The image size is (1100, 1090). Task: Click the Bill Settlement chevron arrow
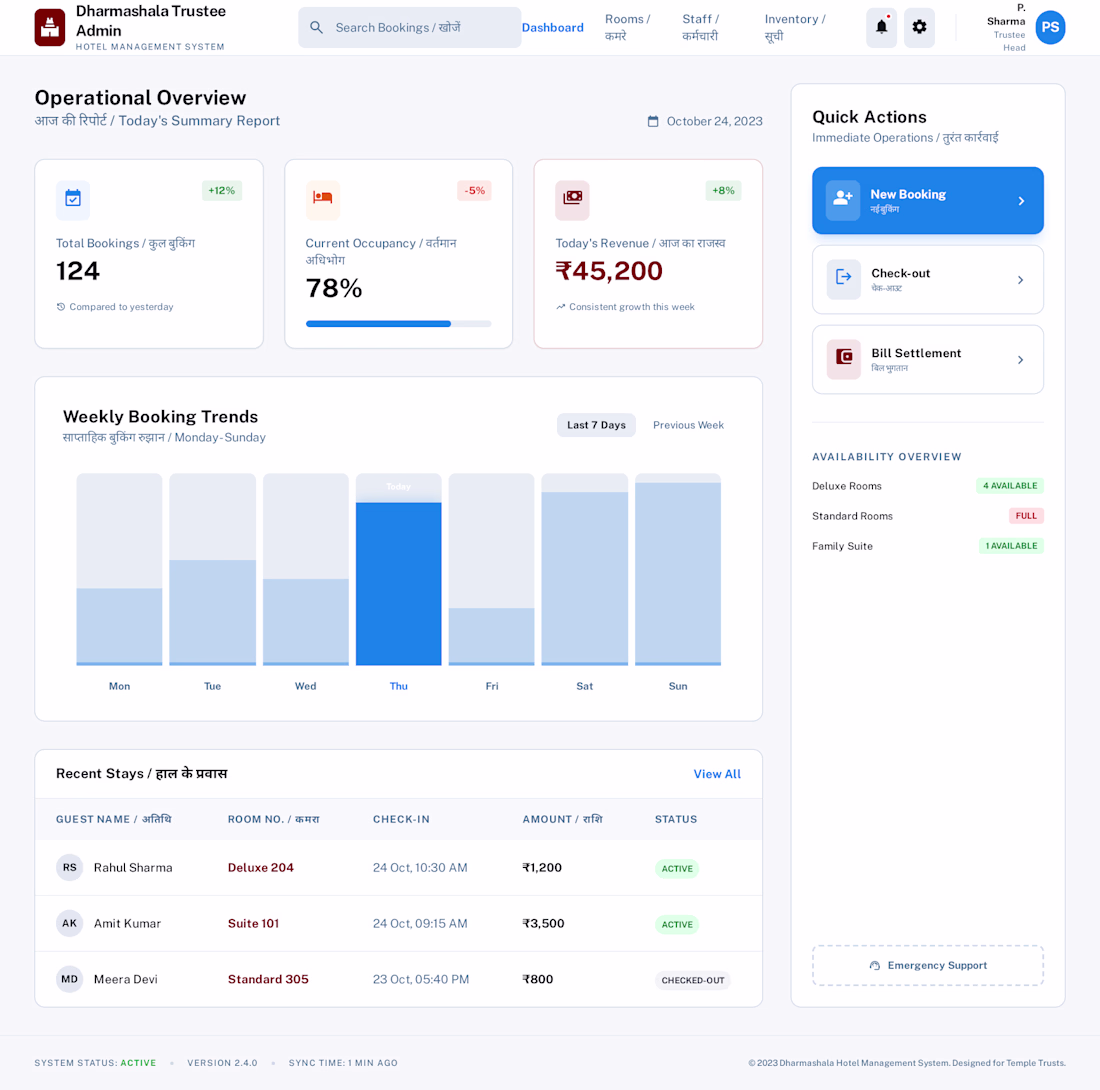(x=1021, y=359)
